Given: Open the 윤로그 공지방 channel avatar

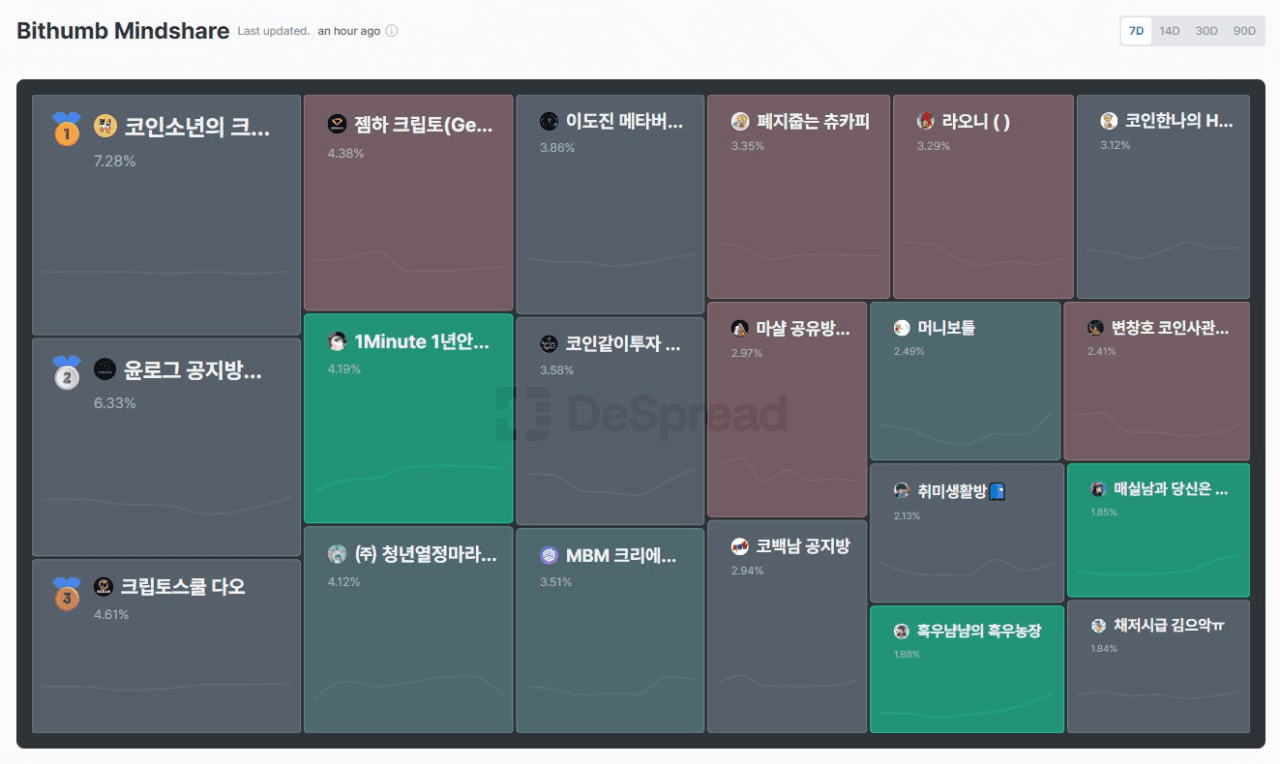Looking at the screenshot, I should [x=105, y=370].
